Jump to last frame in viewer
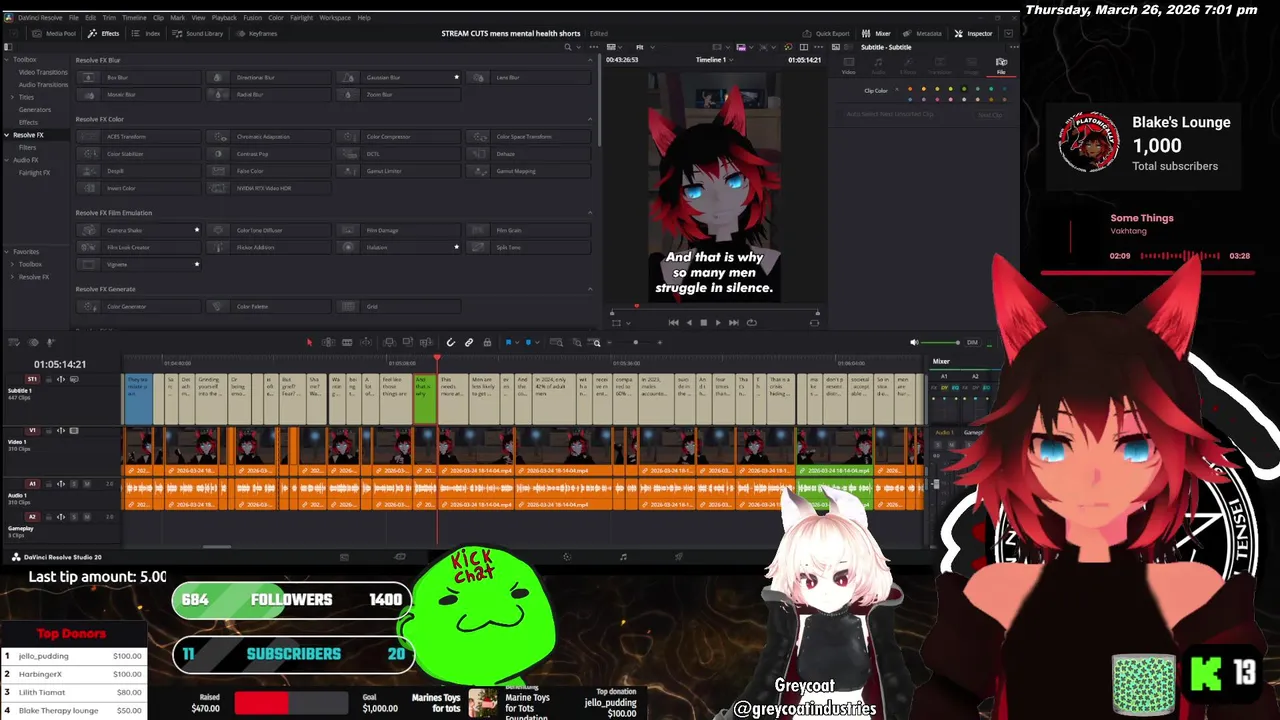 tap(733, 322)
